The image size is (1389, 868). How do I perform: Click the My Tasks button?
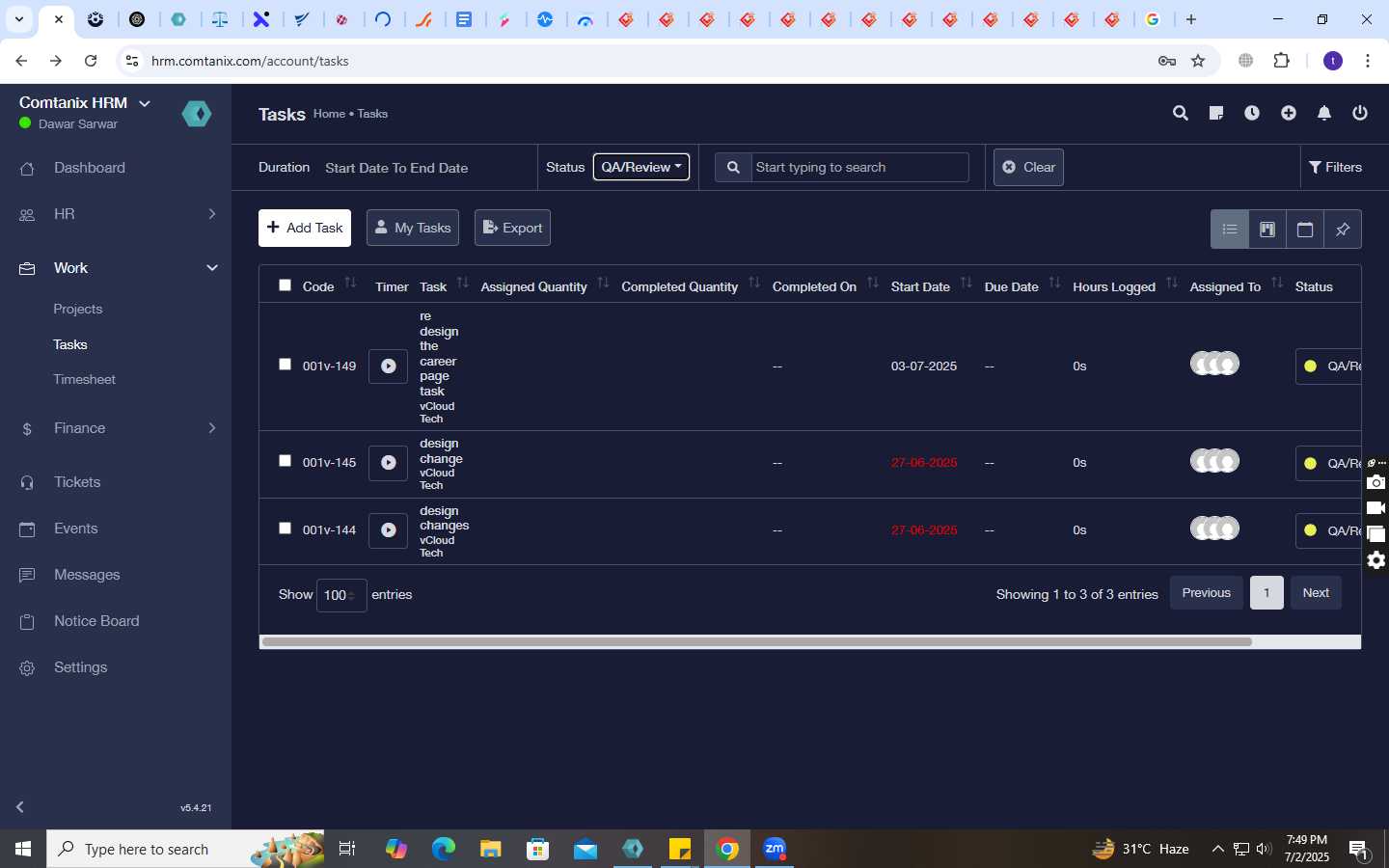413,229
